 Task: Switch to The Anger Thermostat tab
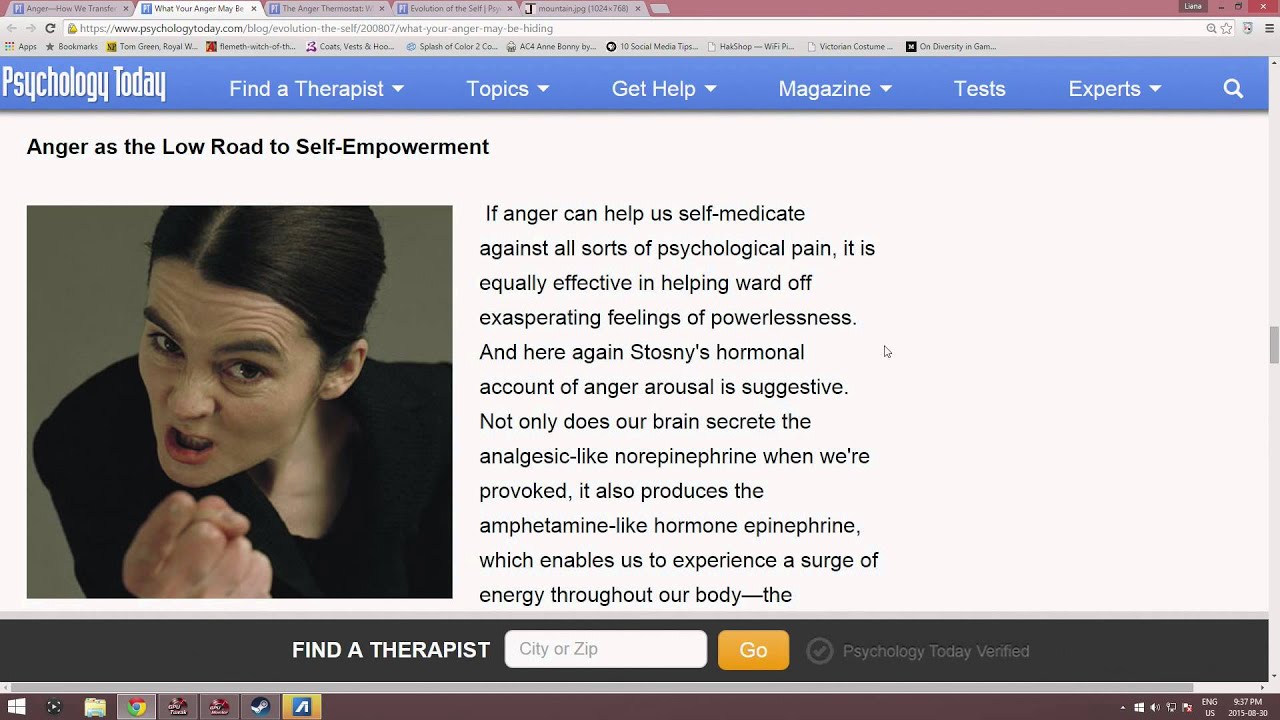click(327, 8)
